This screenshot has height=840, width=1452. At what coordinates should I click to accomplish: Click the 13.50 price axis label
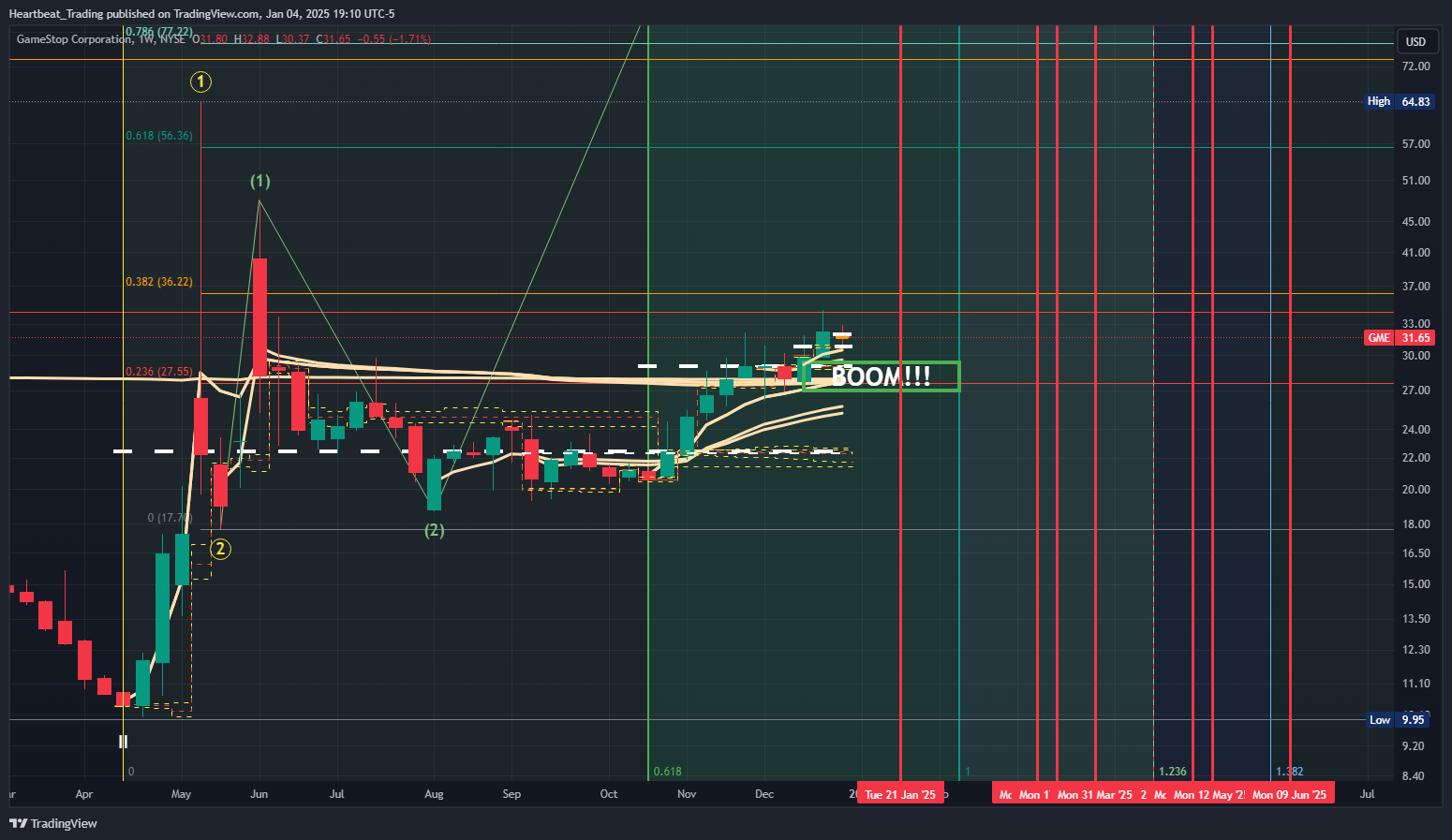(x=1416, y=619)
